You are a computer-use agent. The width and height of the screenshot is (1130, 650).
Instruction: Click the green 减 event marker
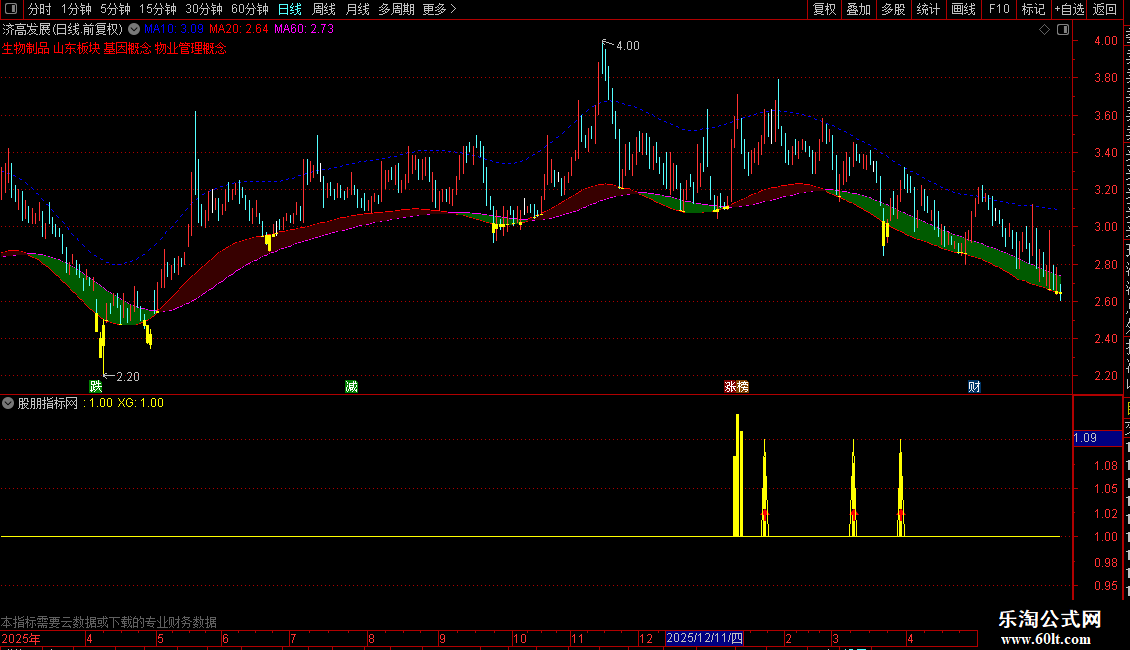pos(352,386)
